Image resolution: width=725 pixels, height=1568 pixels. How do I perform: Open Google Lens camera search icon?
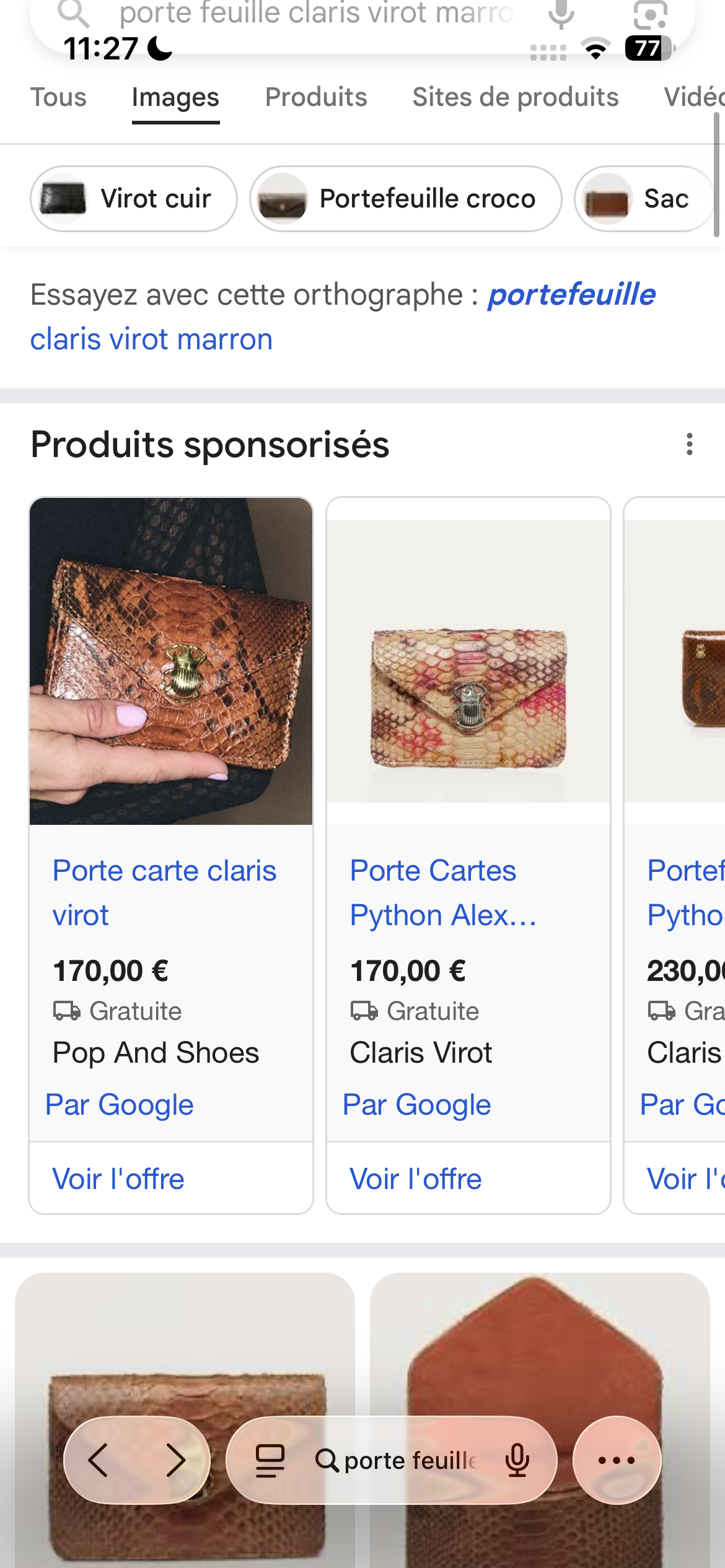coord(650,14)
